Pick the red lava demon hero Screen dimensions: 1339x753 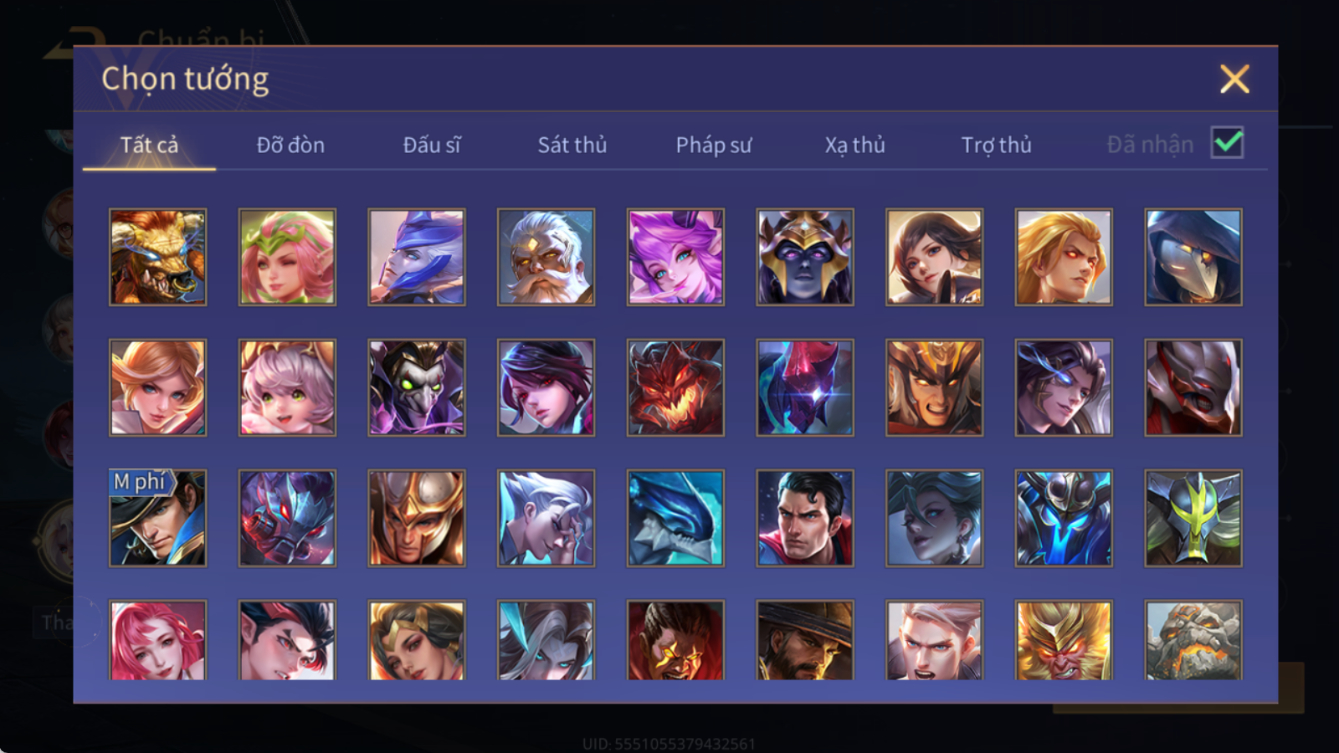click(x=676, y=387)
